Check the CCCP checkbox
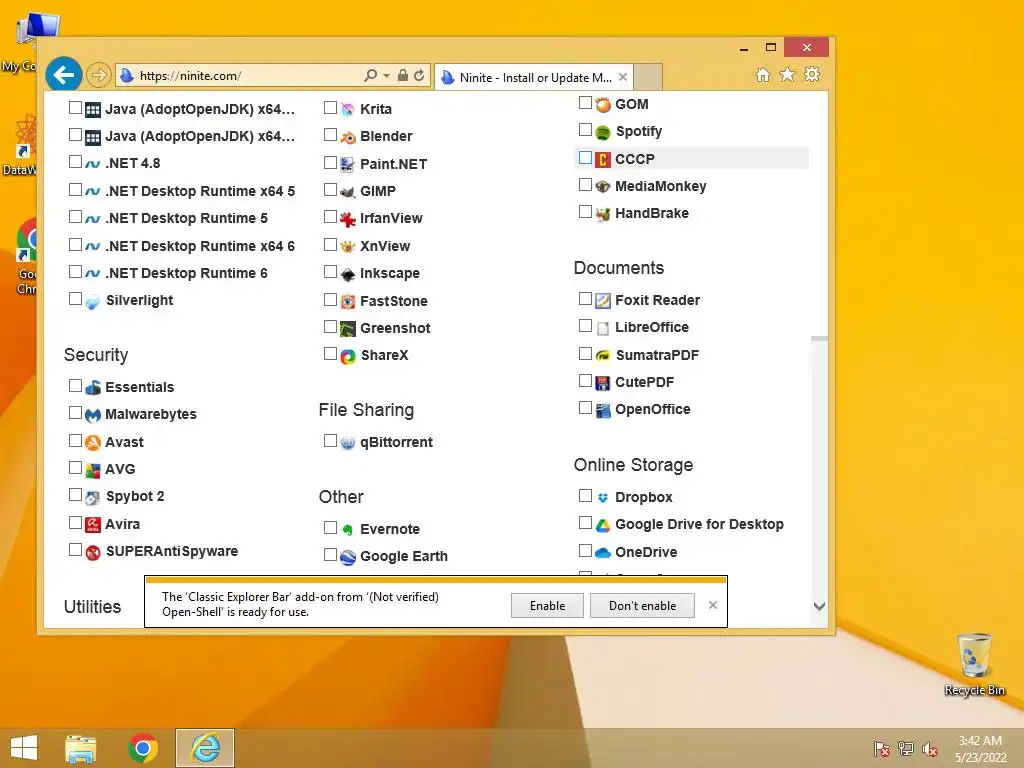 pos(585,158)
